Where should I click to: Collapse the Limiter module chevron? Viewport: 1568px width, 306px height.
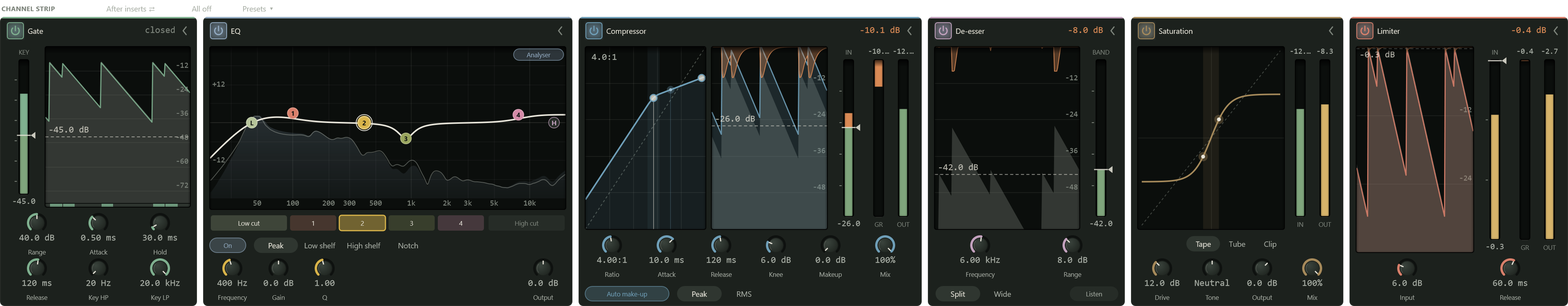pos(1556,30)
